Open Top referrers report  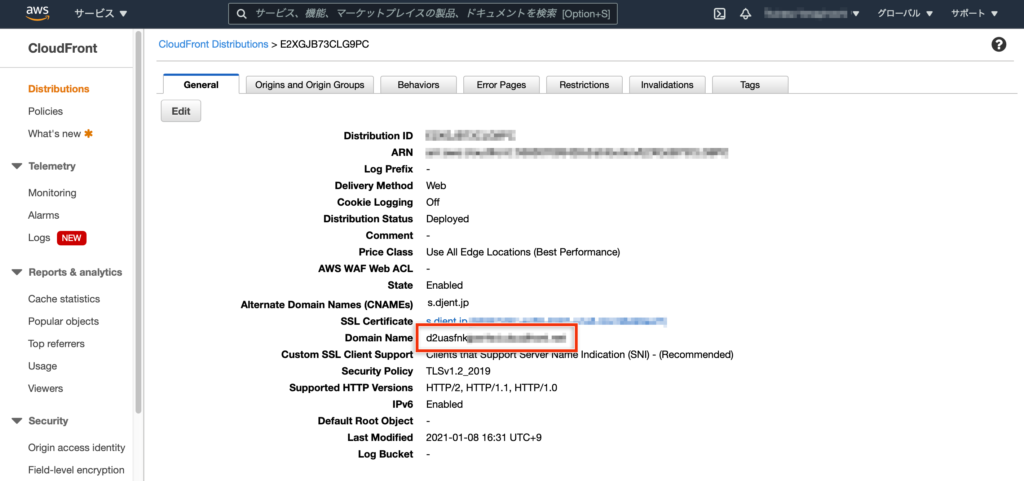pyautogui.click(x=56, y=344)
